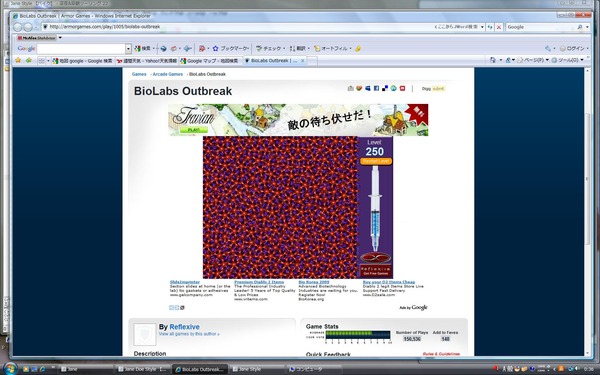The height and width of the screenshot is (375, 600).
Task: Switch to Jane Style taskbar window
Action: click(x=257, y=369)
